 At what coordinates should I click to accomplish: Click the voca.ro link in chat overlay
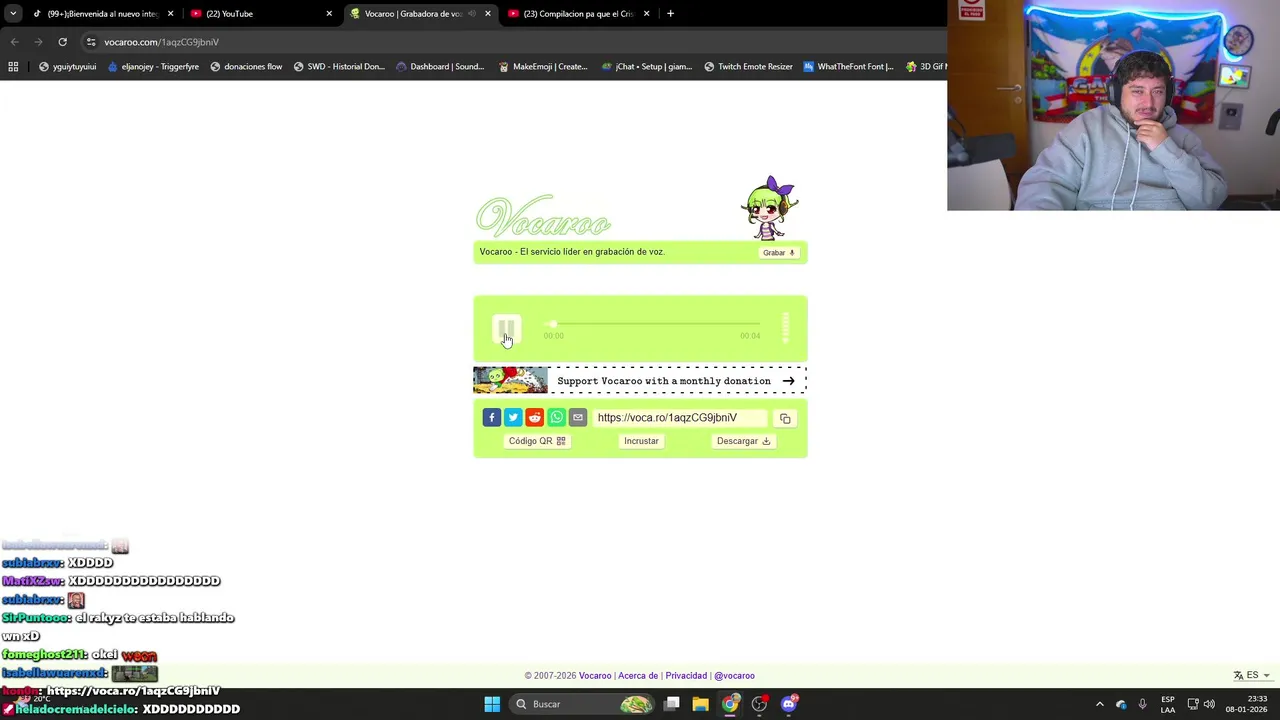133,691
